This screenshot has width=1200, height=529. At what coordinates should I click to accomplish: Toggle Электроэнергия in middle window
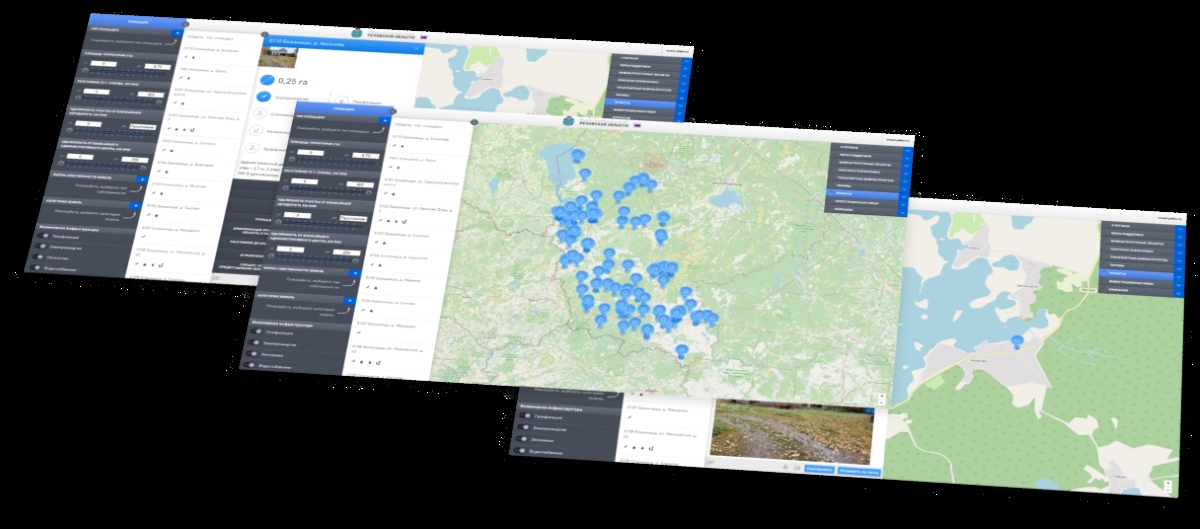click(x=253, y=343)
